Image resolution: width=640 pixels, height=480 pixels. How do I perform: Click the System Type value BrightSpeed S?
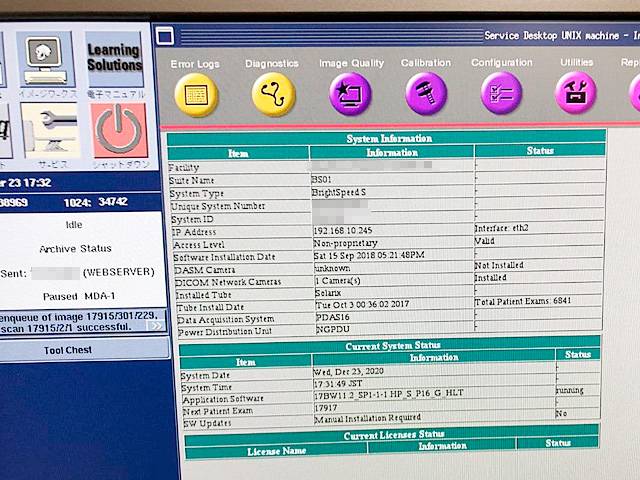tap(339, 192)
